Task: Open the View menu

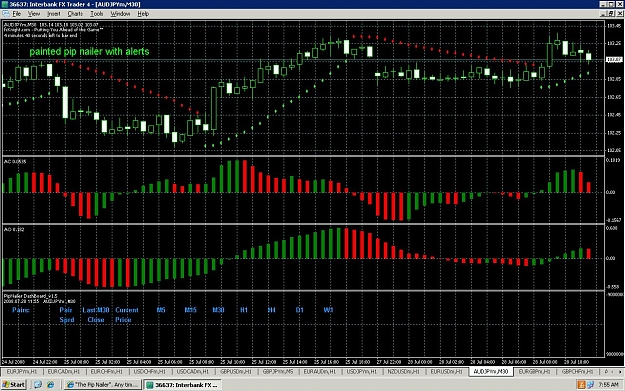Action: coord(34,14)
